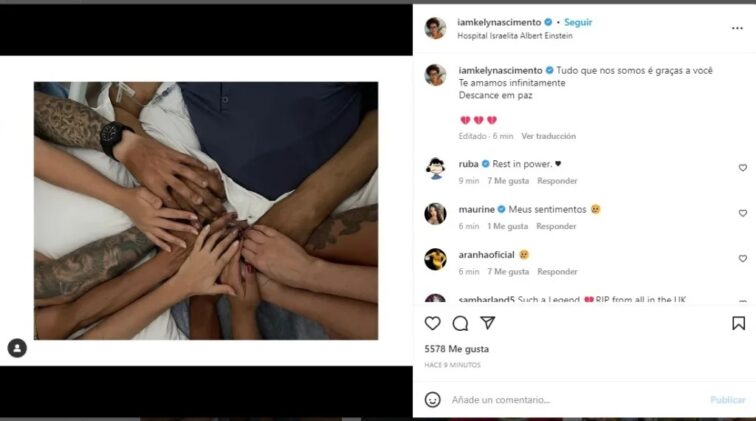View 7 Me gusta on ruba's comment

coord(508,181)
